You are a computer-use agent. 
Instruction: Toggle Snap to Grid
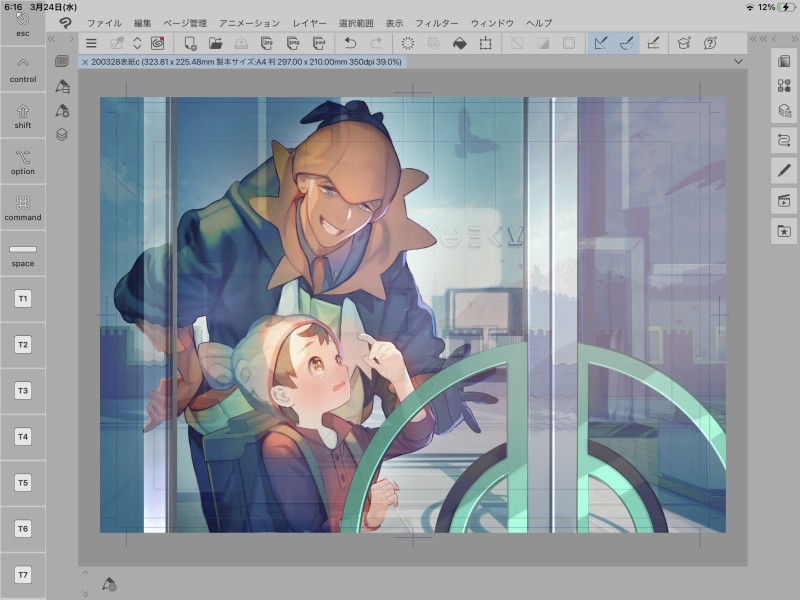(653, 43)
